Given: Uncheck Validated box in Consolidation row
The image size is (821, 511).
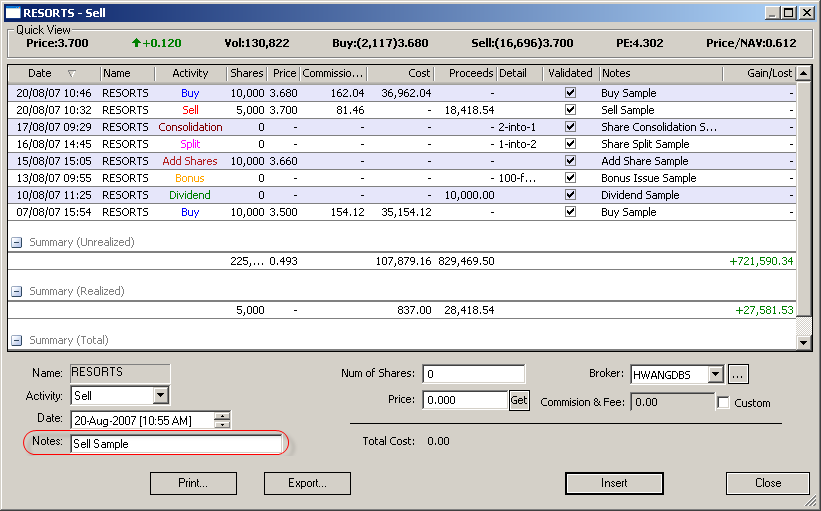Looking at the screenshot, I should pos(570,127).
